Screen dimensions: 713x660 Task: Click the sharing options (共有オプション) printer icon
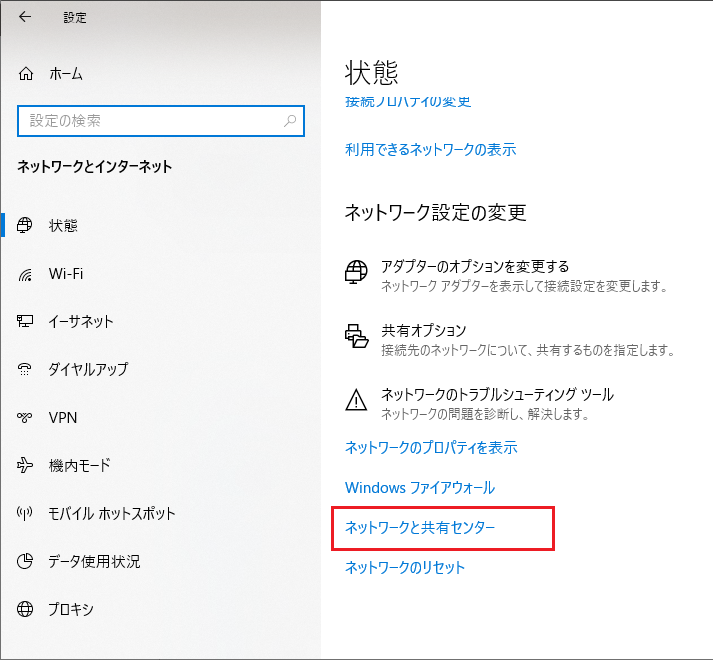(356, 337)
